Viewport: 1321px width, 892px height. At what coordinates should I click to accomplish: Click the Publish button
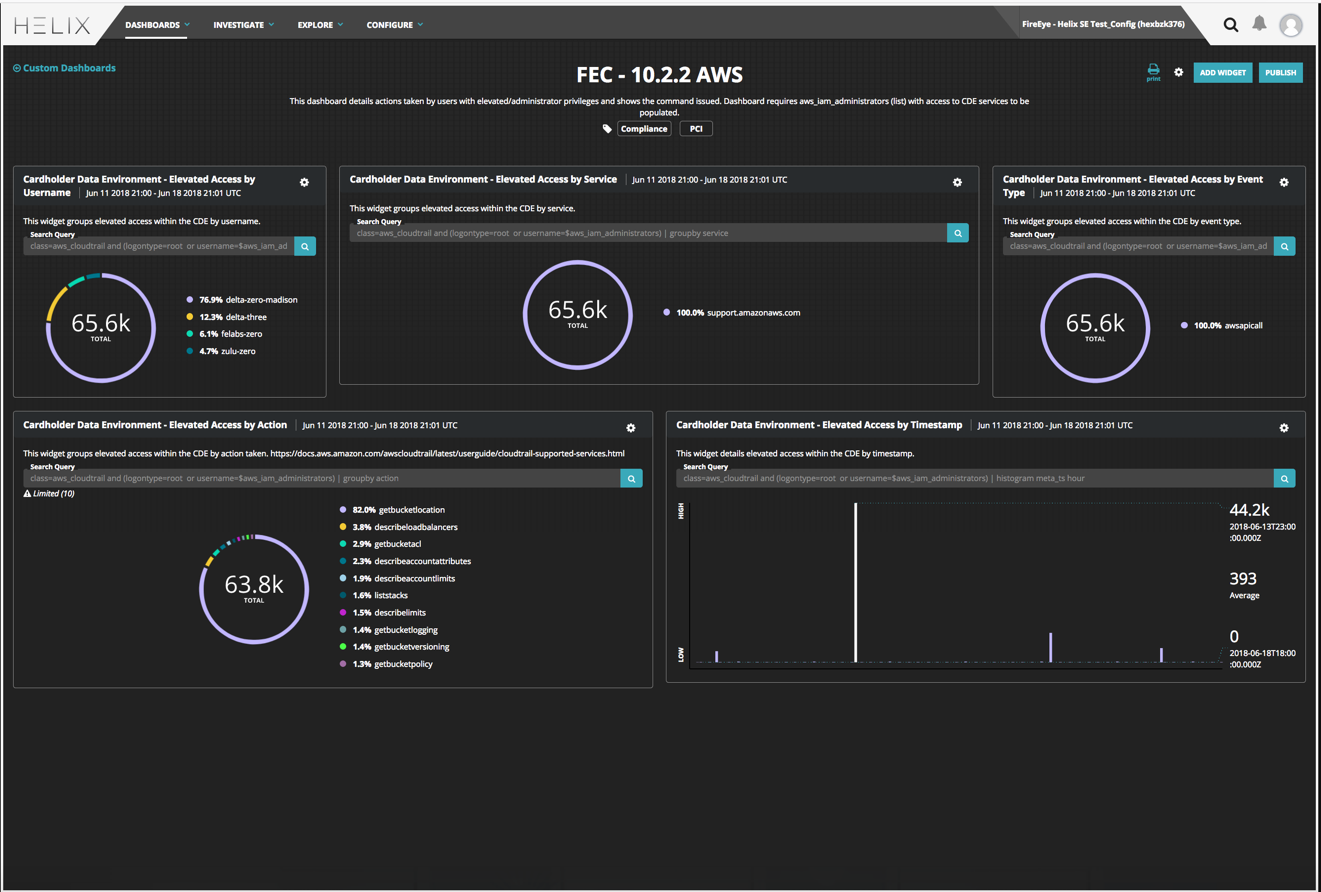tap(1280, 73)
